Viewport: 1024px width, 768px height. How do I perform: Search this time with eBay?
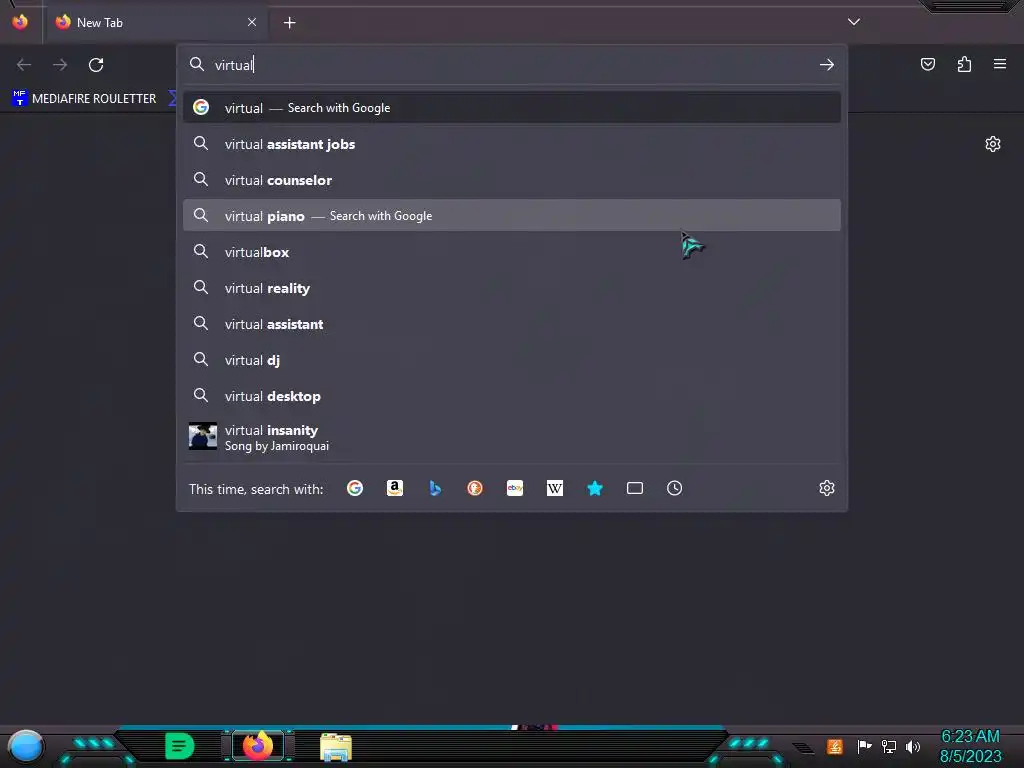point(515,488)
